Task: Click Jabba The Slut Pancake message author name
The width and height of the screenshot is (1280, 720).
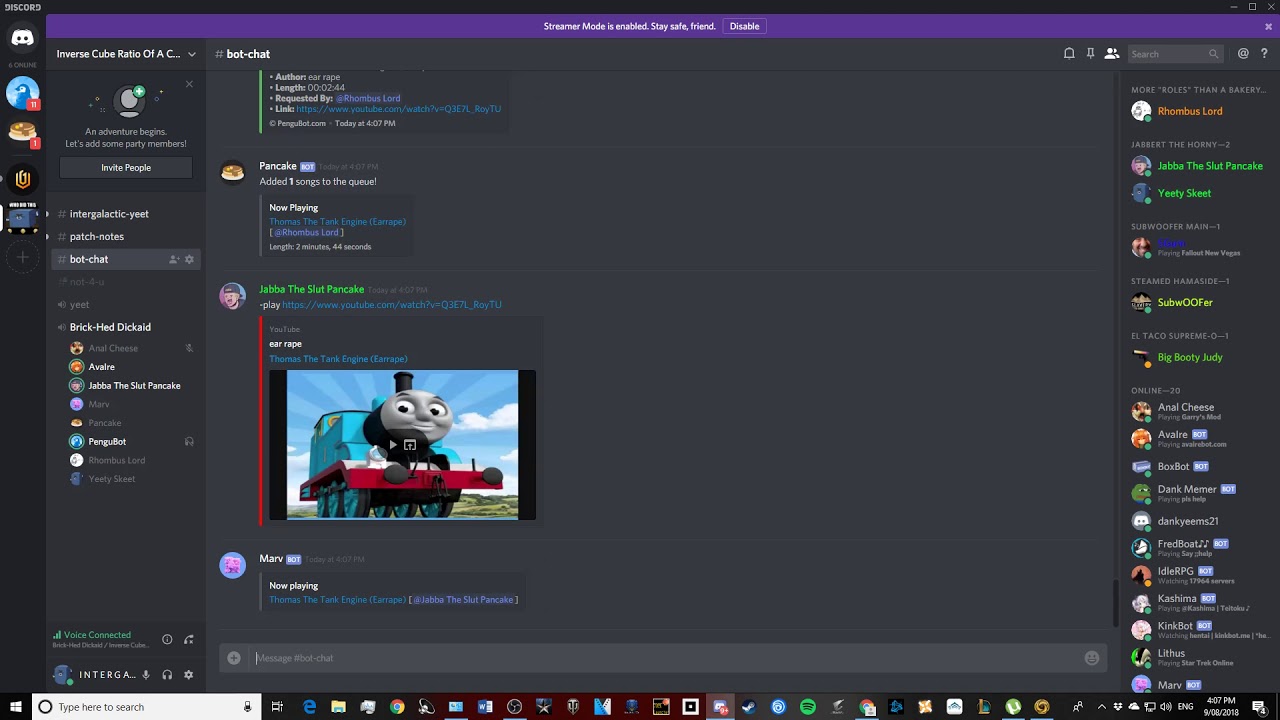Action: click(312, 289)
